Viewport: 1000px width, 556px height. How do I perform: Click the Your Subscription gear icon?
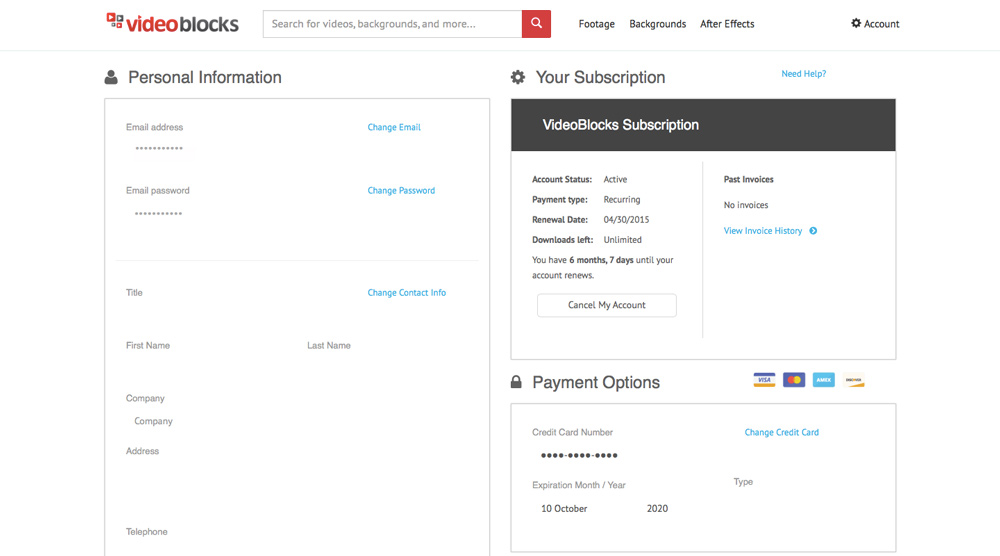point(518,77)
